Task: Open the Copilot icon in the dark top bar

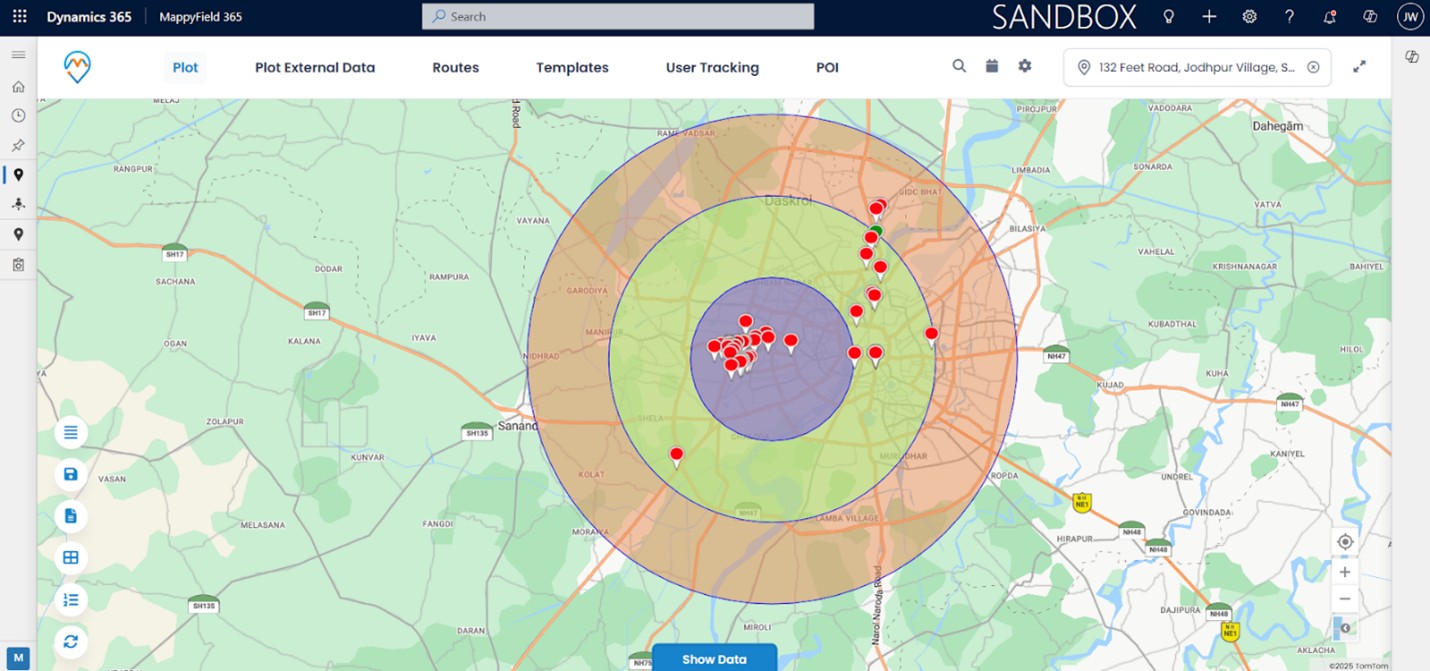Action: 1370,17
